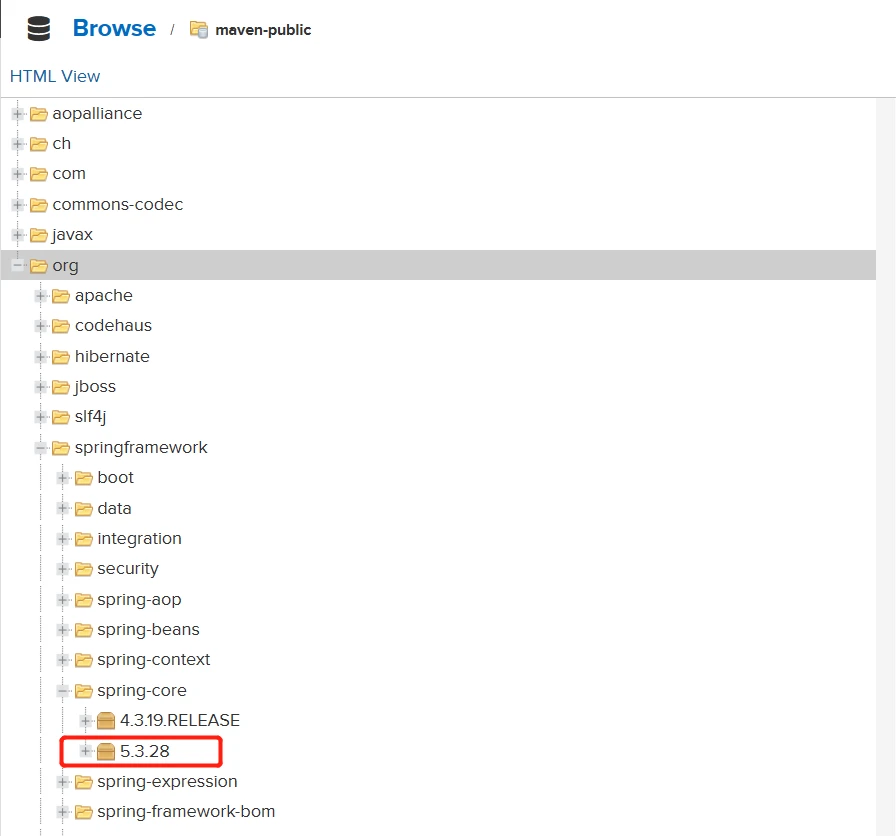
Task: Select the 5.3.28 version label
Action: click(145, 751)
